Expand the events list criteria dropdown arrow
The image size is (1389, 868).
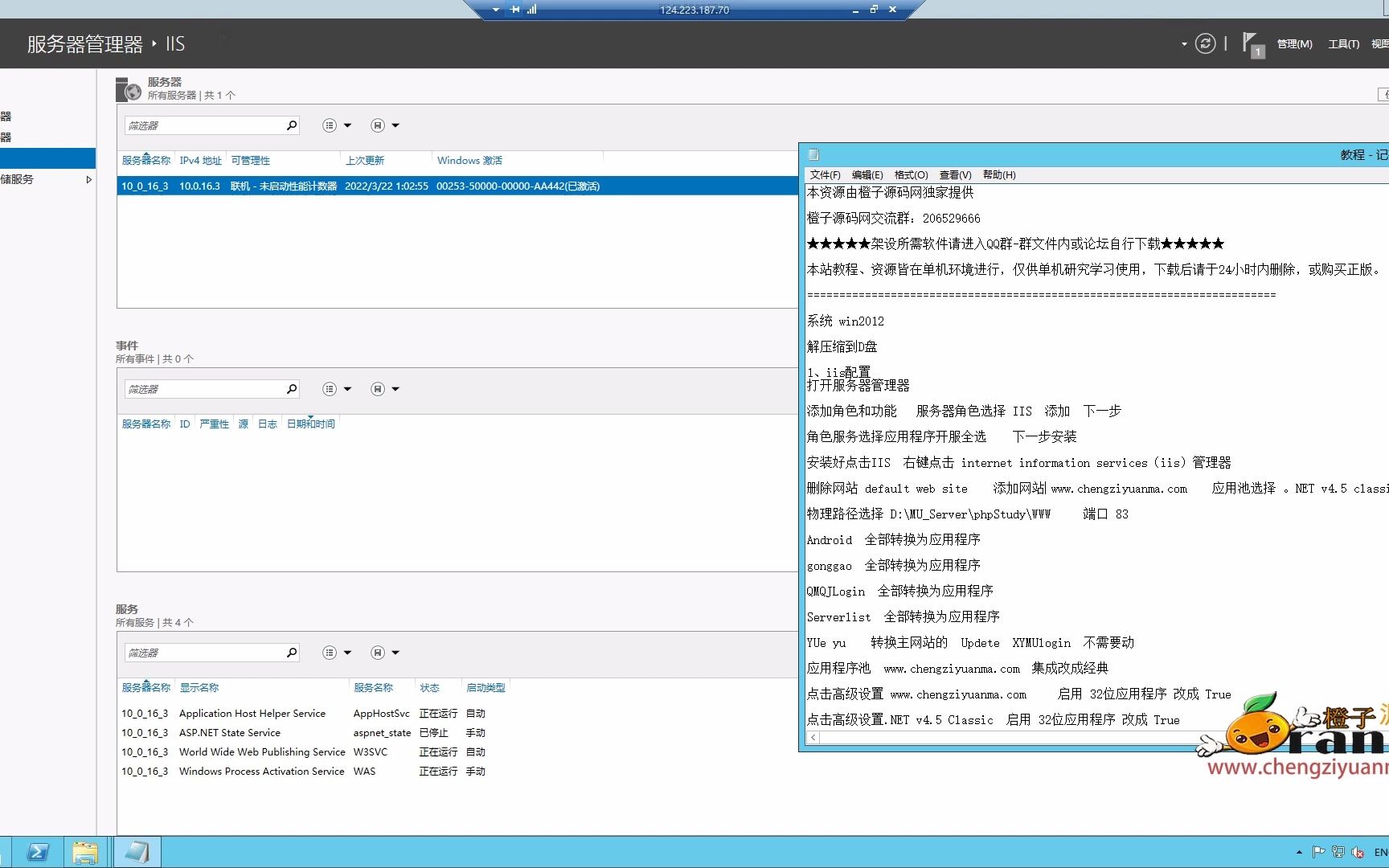(x=347, y=389)
